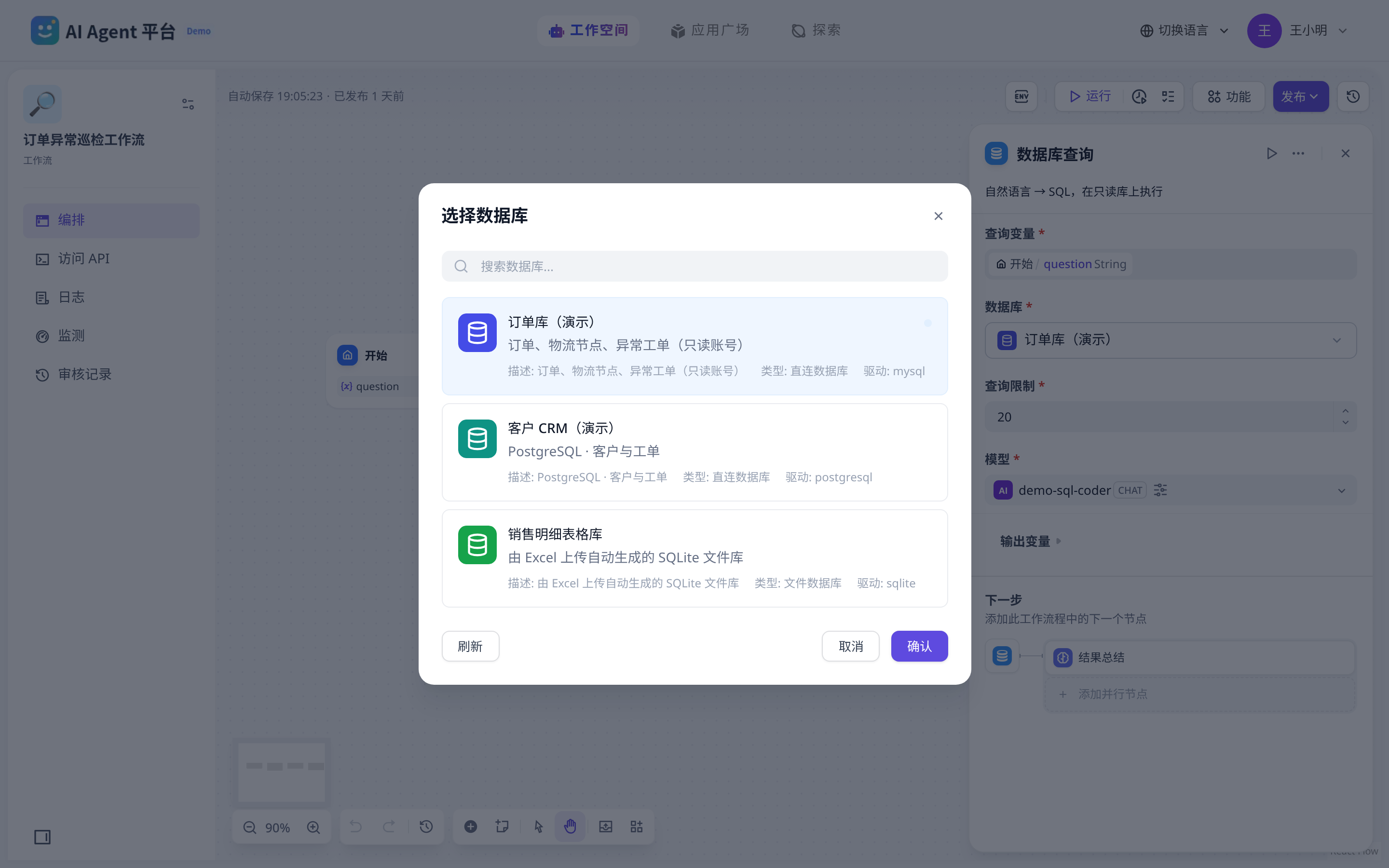Click the 取消 button
This screenshot has width=1389, height=868.
click(850, 646)
